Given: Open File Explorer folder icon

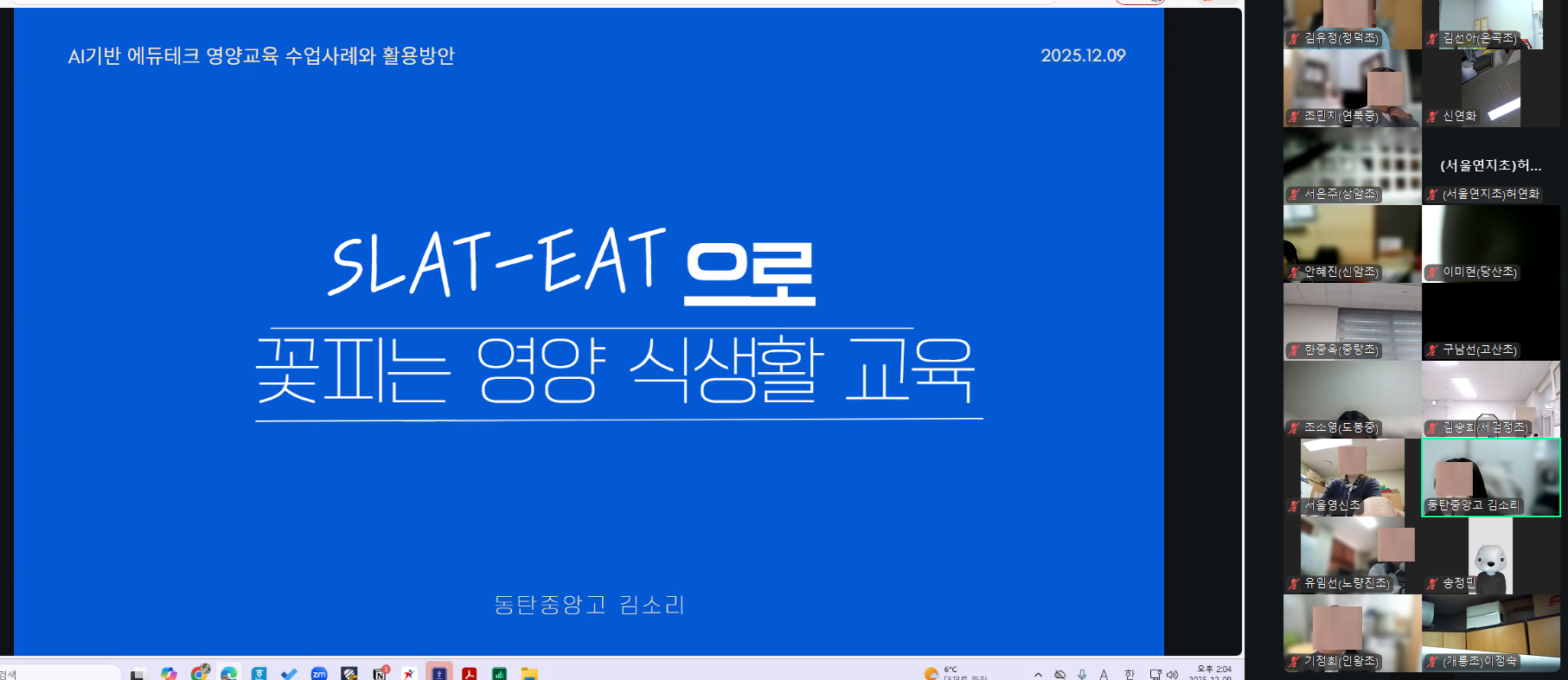Looking at the screenshot, I should click(x=529, y=673).
